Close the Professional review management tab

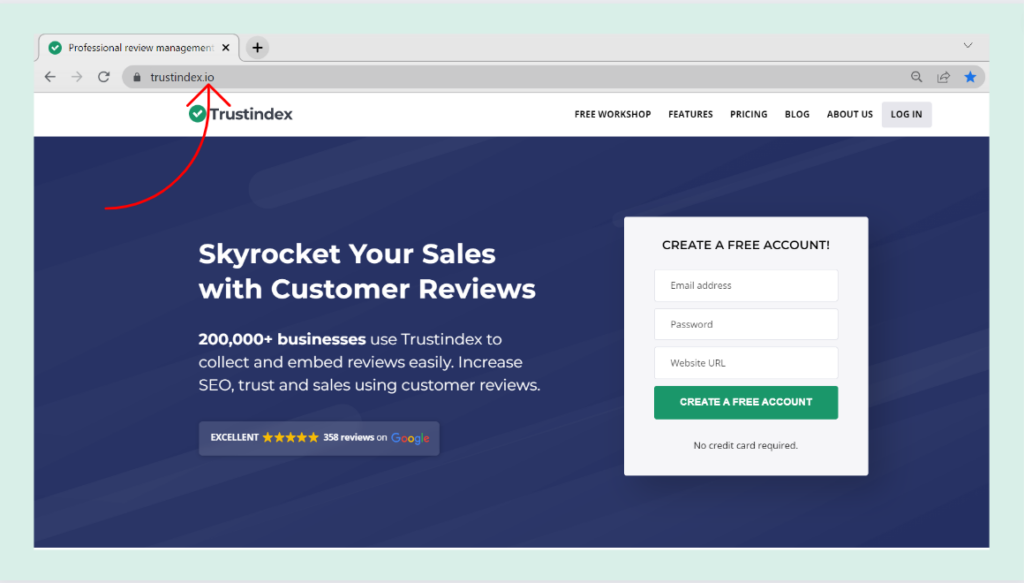pos(226,47)
